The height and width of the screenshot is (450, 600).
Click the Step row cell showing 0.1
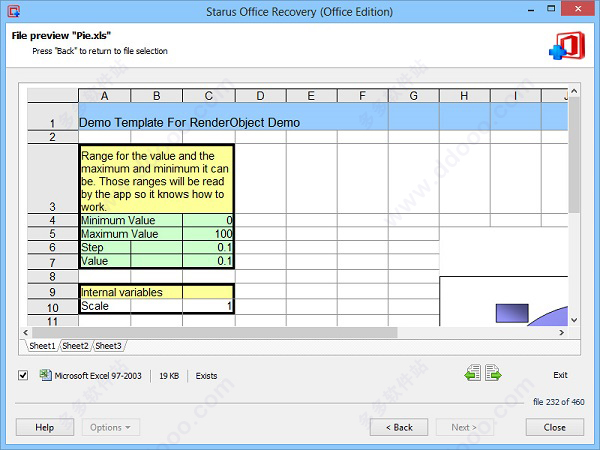208,247
